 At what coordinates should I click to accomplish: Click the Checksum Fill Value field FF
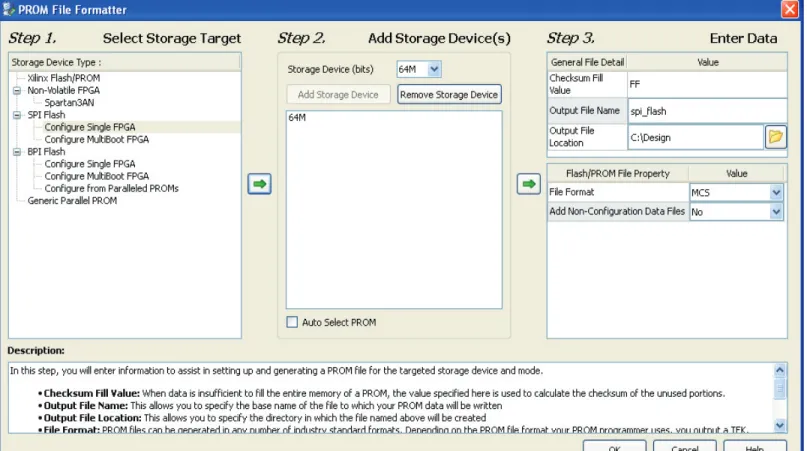tap(707, 84)
